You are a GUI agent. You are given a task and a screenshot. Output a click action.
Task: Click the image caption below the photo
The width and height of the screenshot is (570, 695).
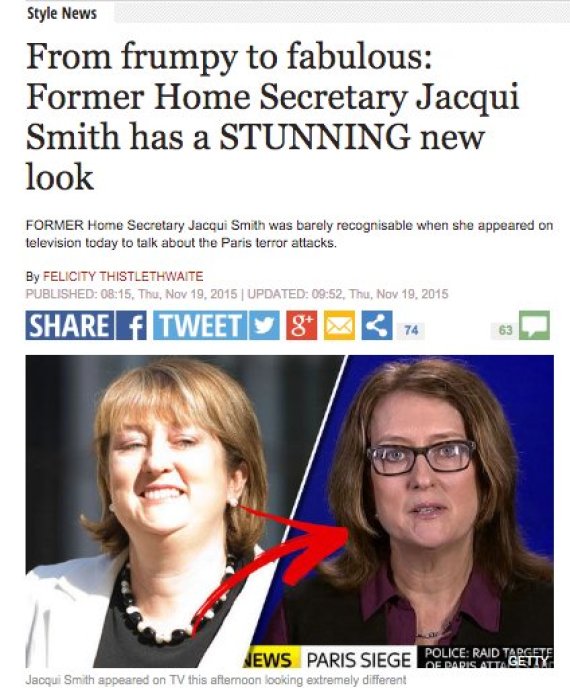click(215, 679)
